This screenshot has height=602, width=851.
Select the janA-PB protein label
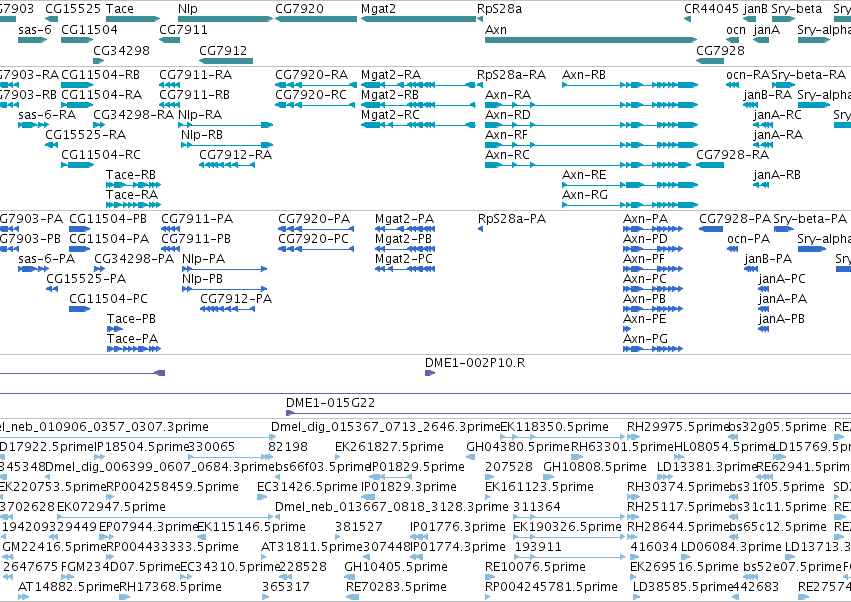[782, 319]
